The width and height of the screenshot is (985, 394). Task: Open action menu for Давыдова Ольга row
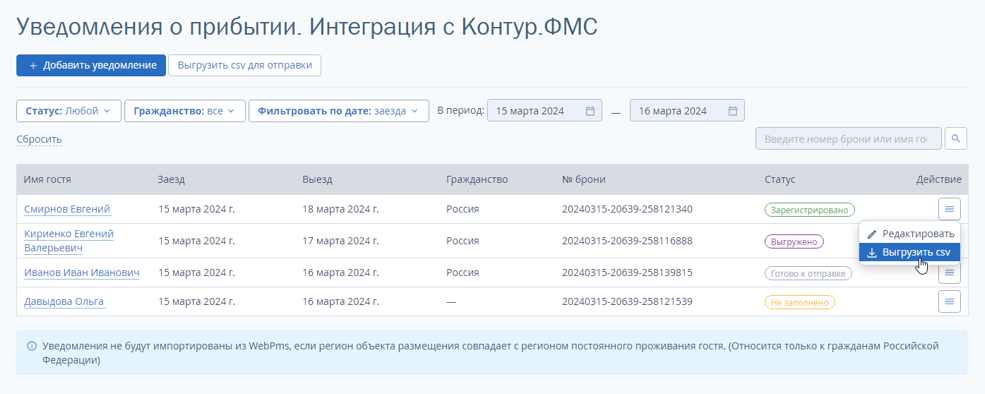(x=949, y=302)
